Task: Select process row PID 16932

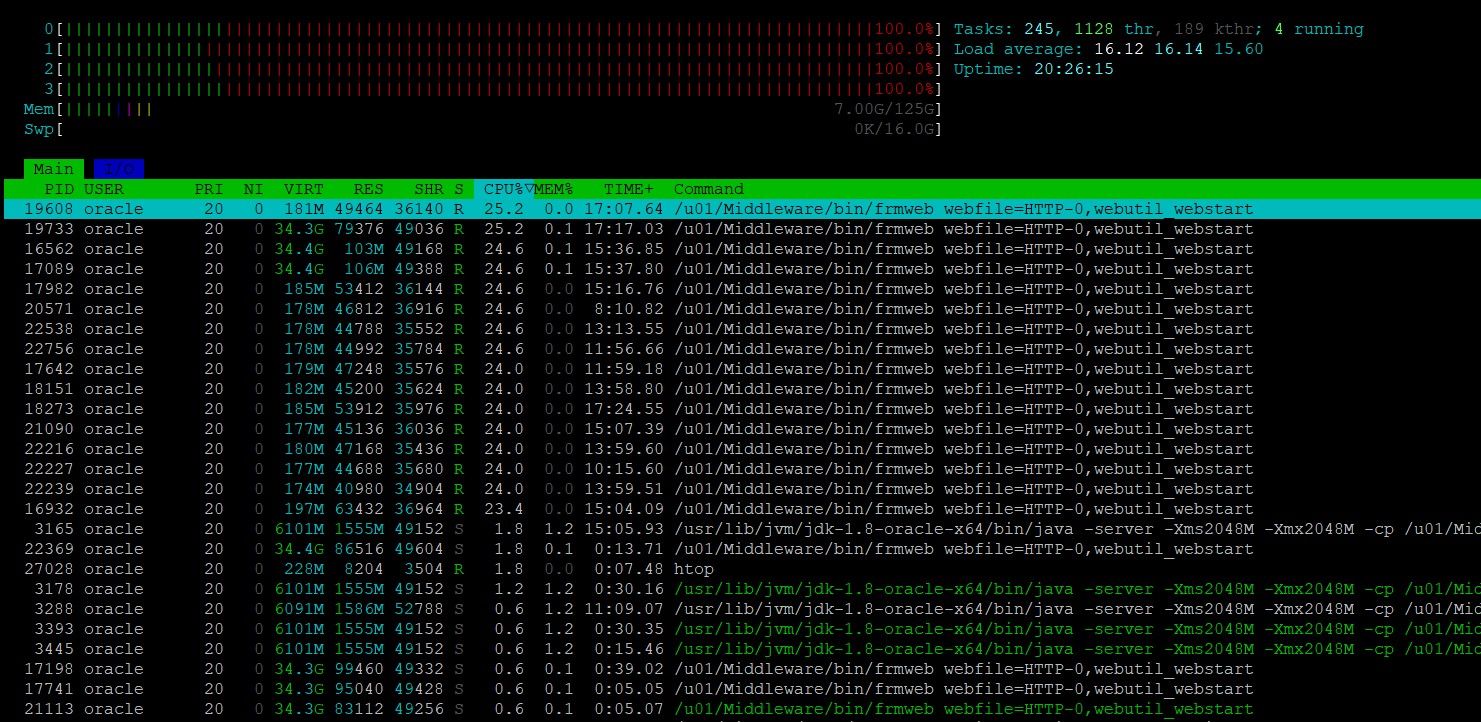Action: click(740, 509)
